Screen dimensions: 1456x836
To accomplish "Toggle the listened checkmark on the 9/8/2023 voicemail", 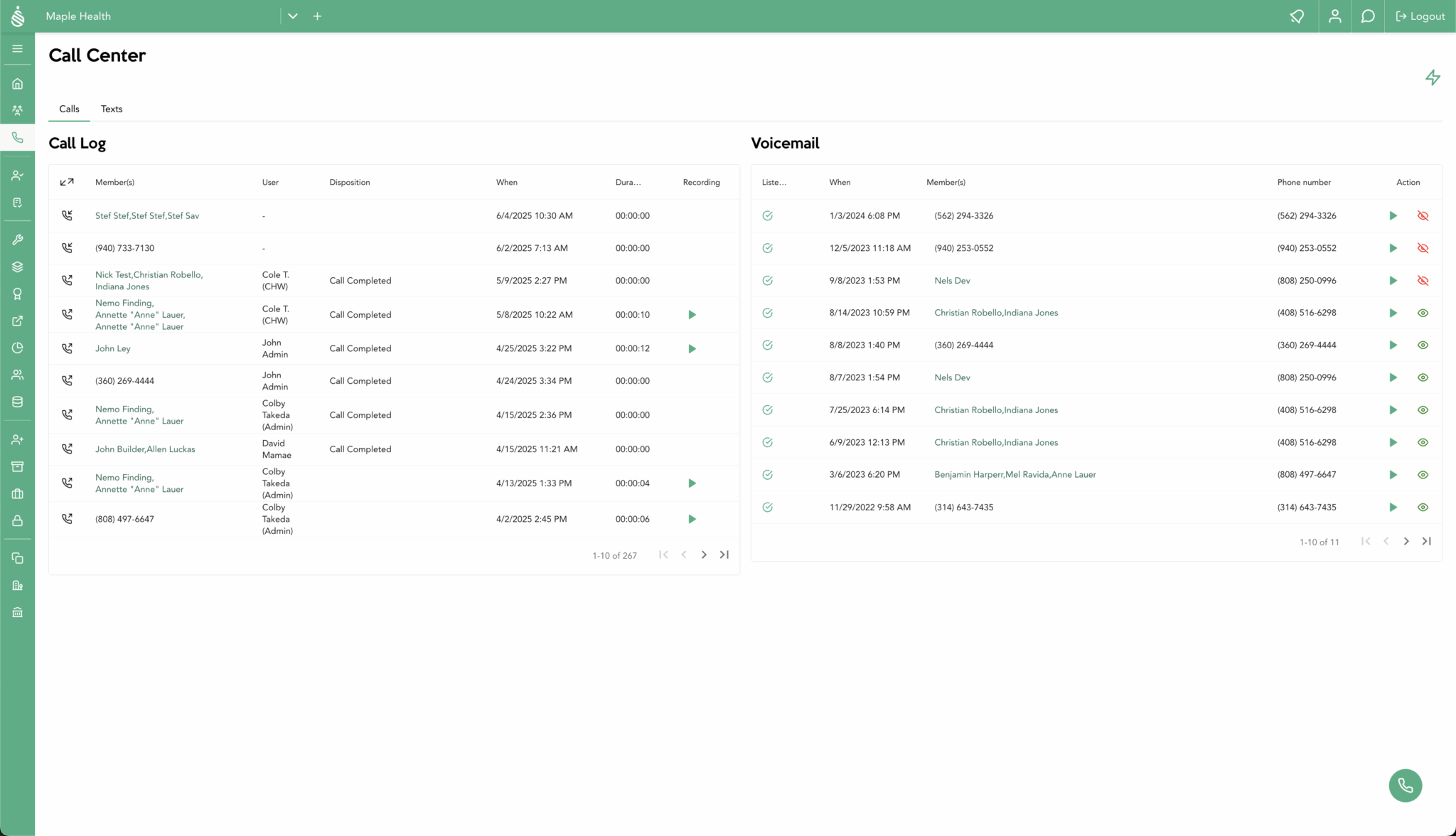I will click(x=767, y=280).
